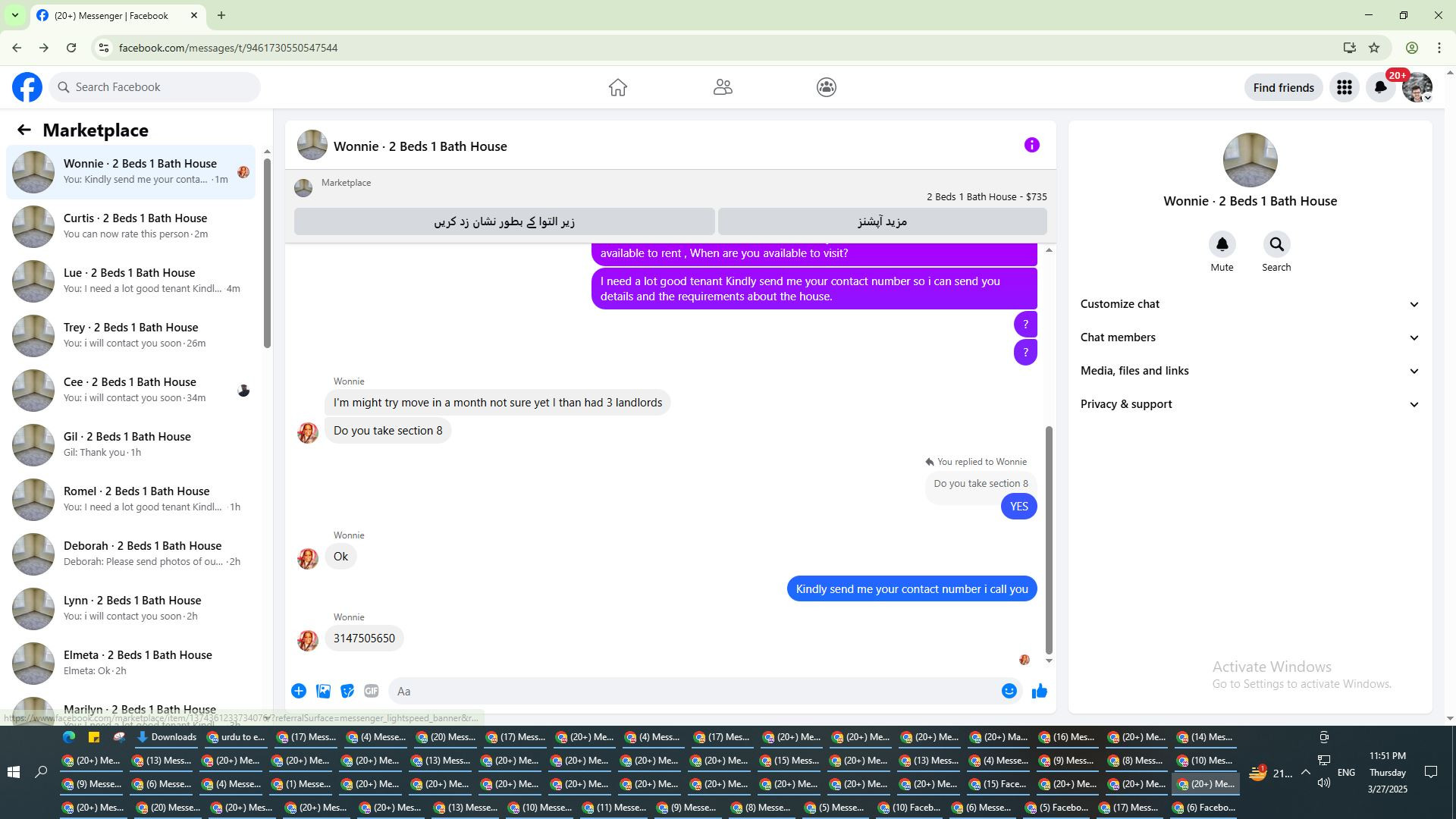Open conversation information icon
Image resolution: width=1456 pixels, height=819 pixels.
(x=1032, y=145)
